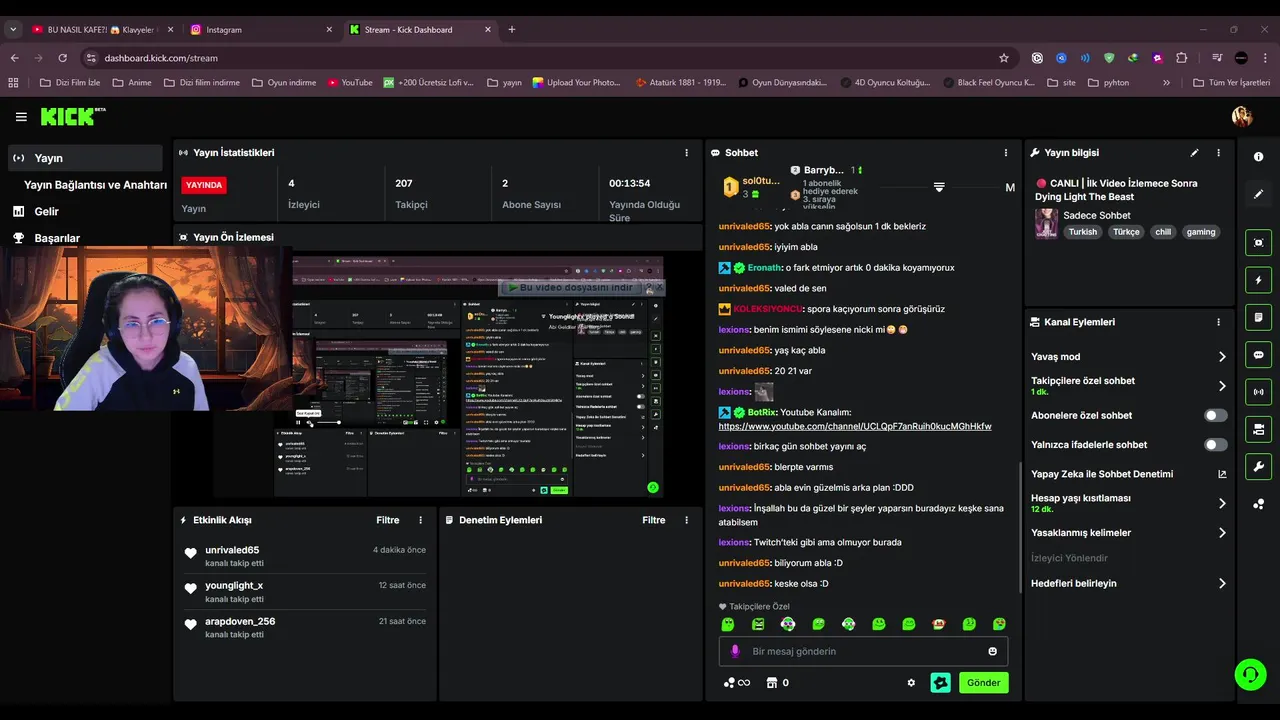The image size is (1280, 720).
Task: Expand Hesap yaşı kısıtlaması setting
Action: pos(1222,503)
